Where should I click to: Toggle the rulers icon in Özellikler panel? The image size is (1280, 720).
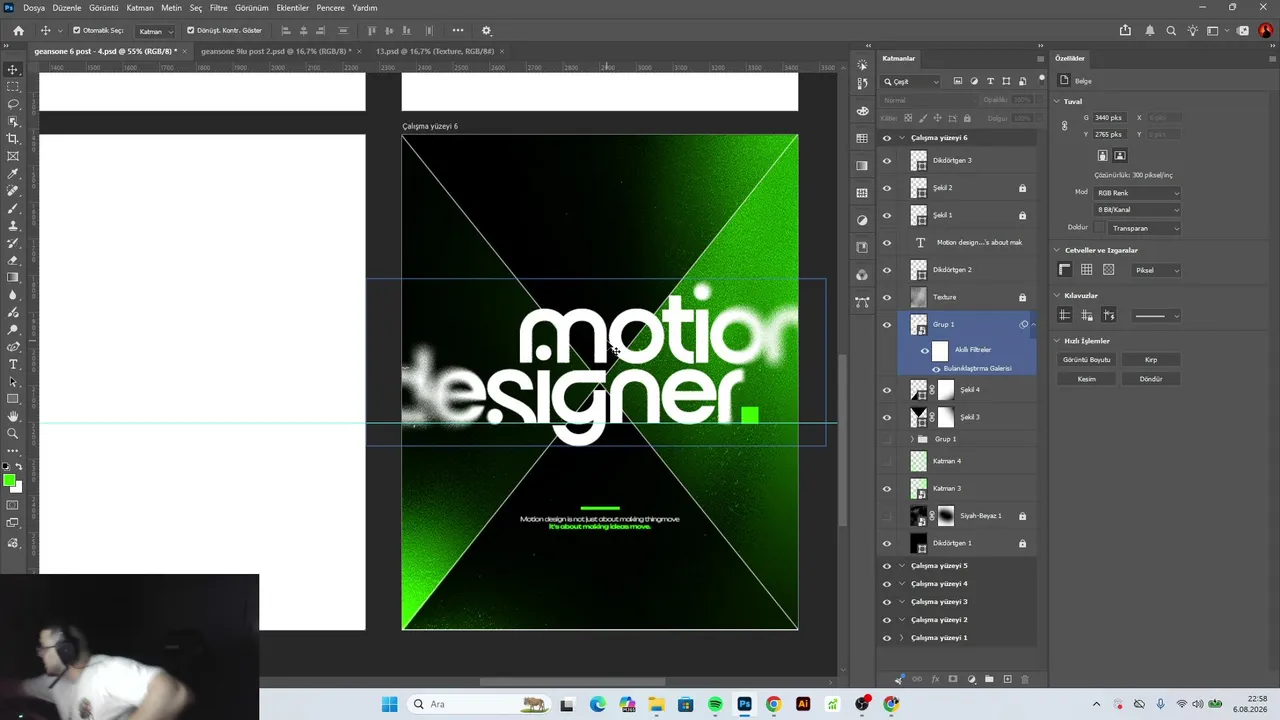[x=1065, y=270]
